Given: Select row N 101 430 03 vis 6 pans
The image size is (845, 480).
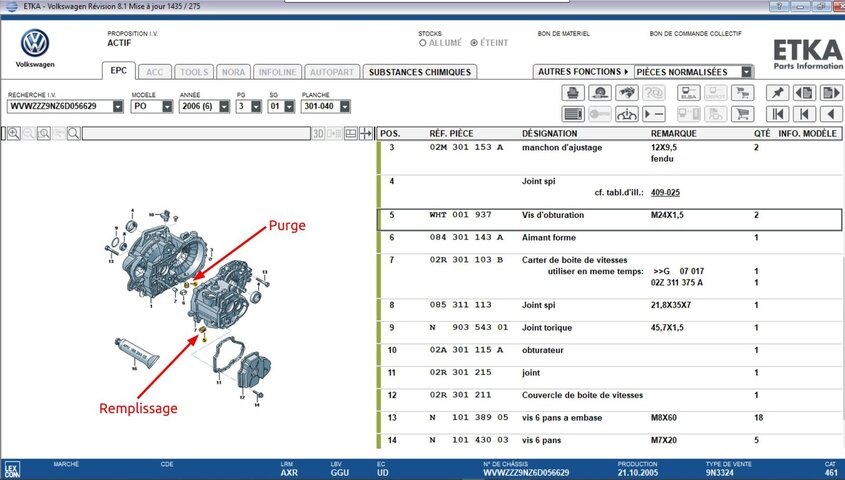Looking at the screenshot, I should pyautogui.click(x=609, y=441).
